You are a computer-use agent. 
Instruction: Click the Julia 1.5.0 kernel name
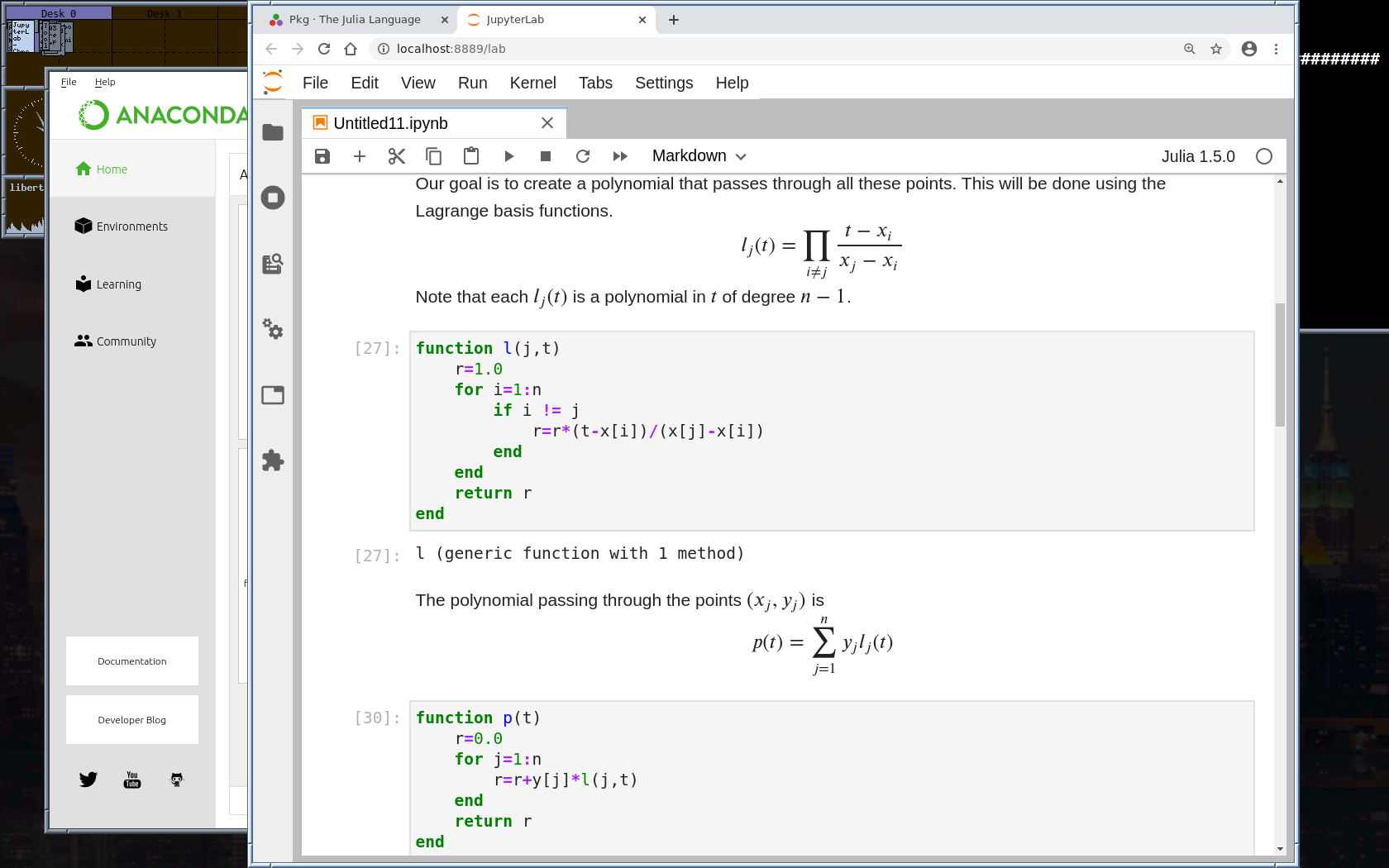click(x=1198, y=156)
